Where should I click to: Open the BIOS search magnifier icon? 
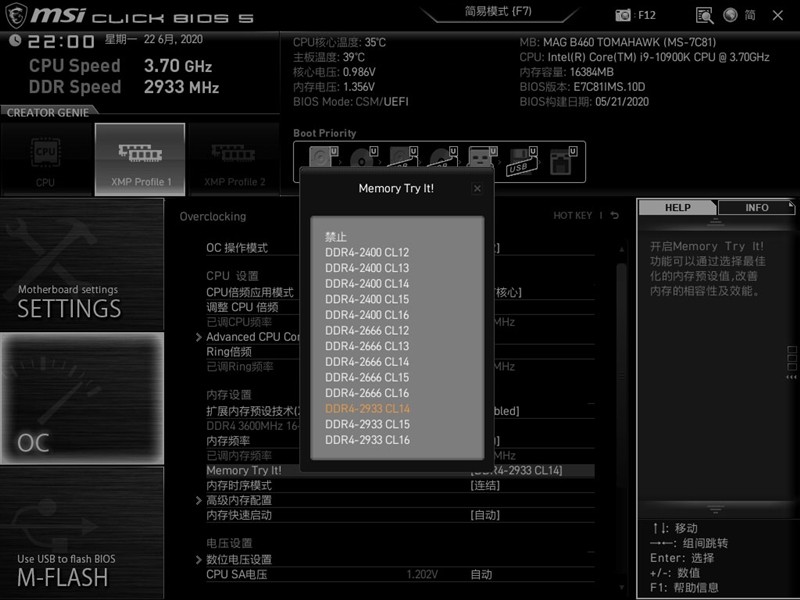[704, 15]
